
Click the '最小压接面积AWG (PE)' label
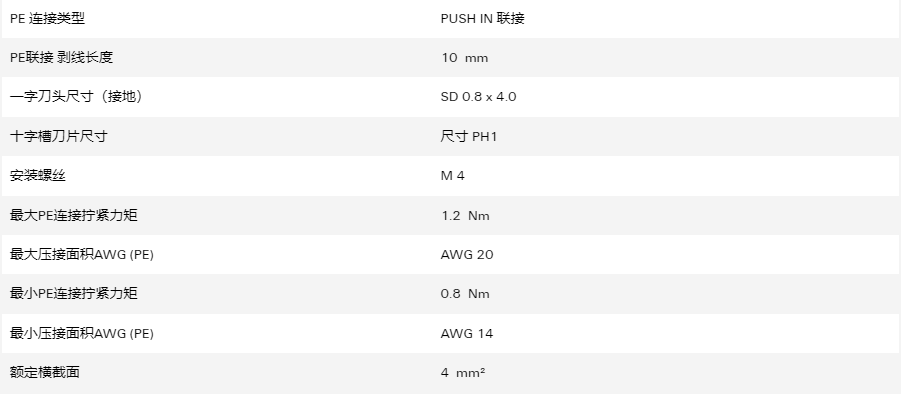click(x=82, y=333)
